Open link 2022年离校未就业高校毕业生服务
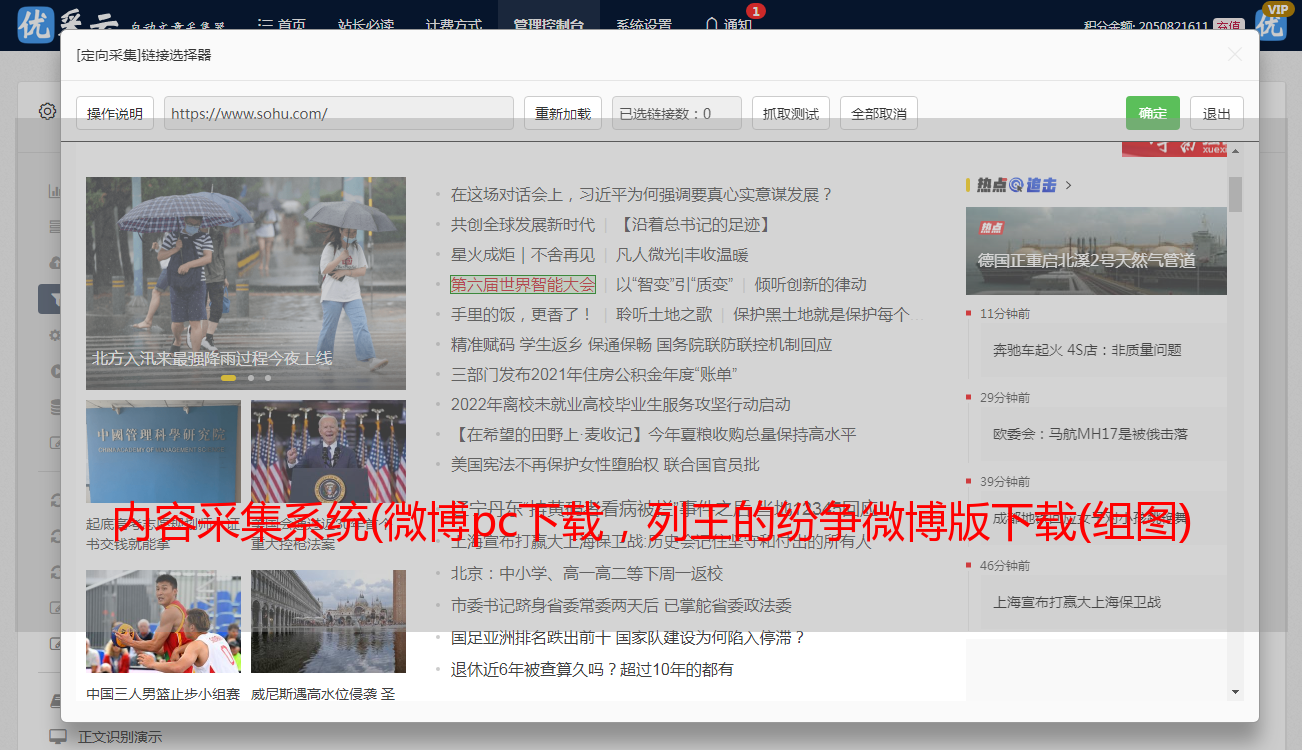 (x=620, y=404)
